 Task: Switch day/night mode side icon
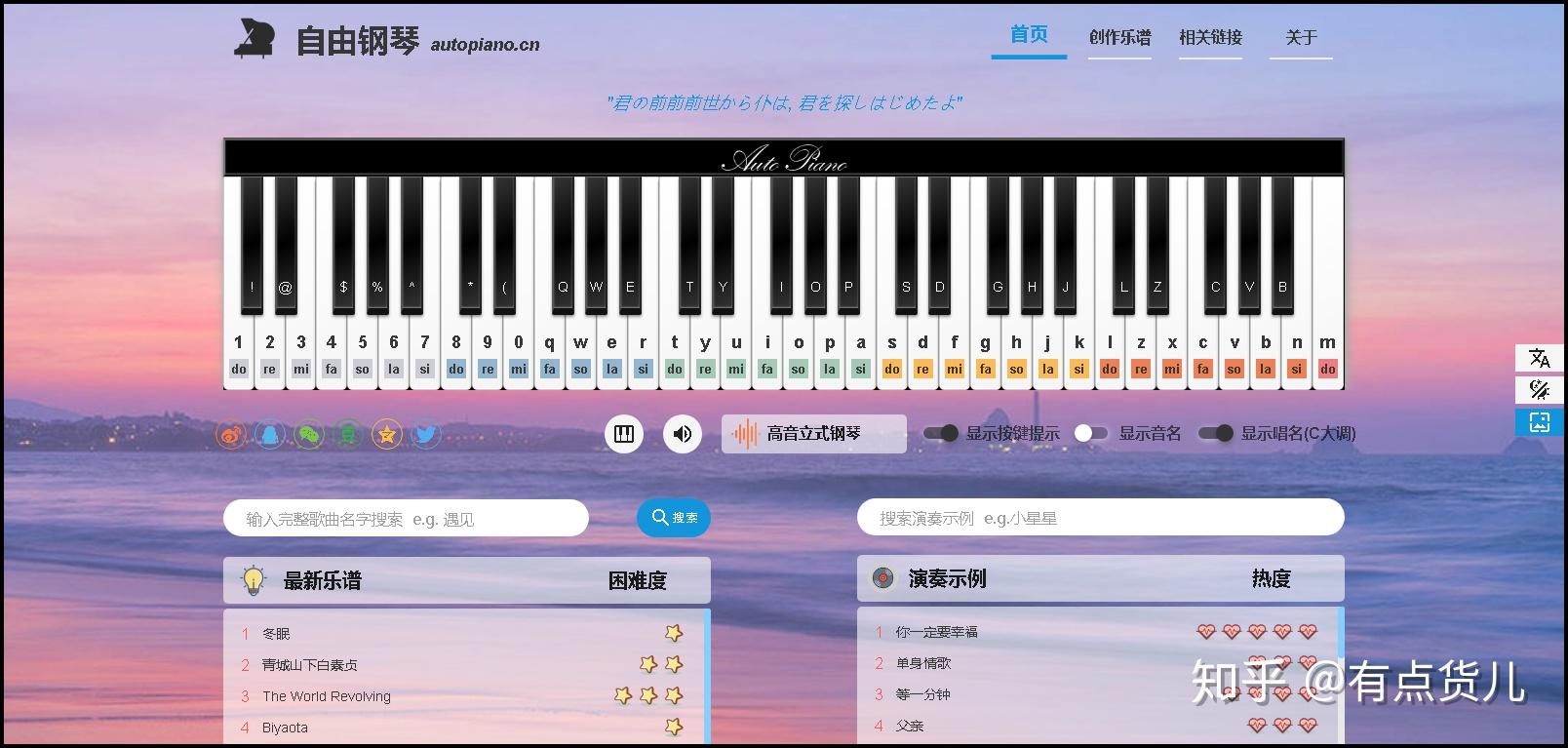[x=1540, y=390]
